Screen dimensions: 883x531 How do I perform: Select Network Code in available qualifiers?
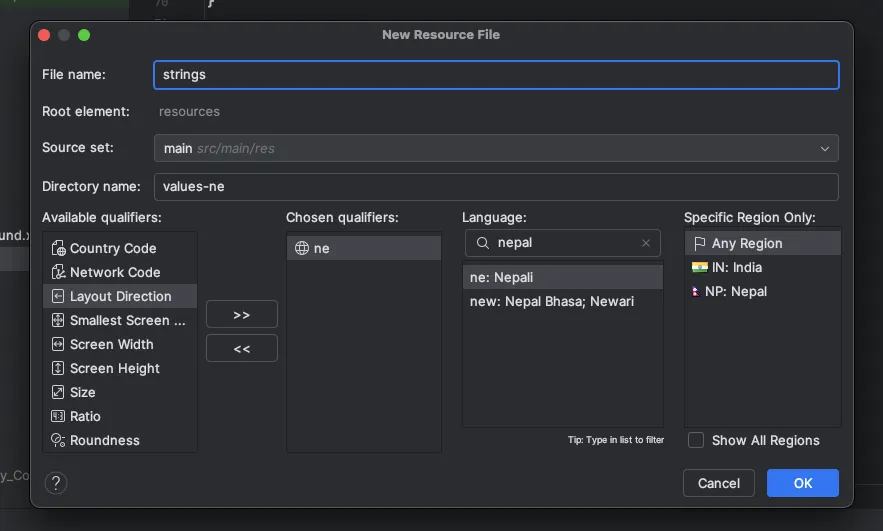click(x=120, y=273)
